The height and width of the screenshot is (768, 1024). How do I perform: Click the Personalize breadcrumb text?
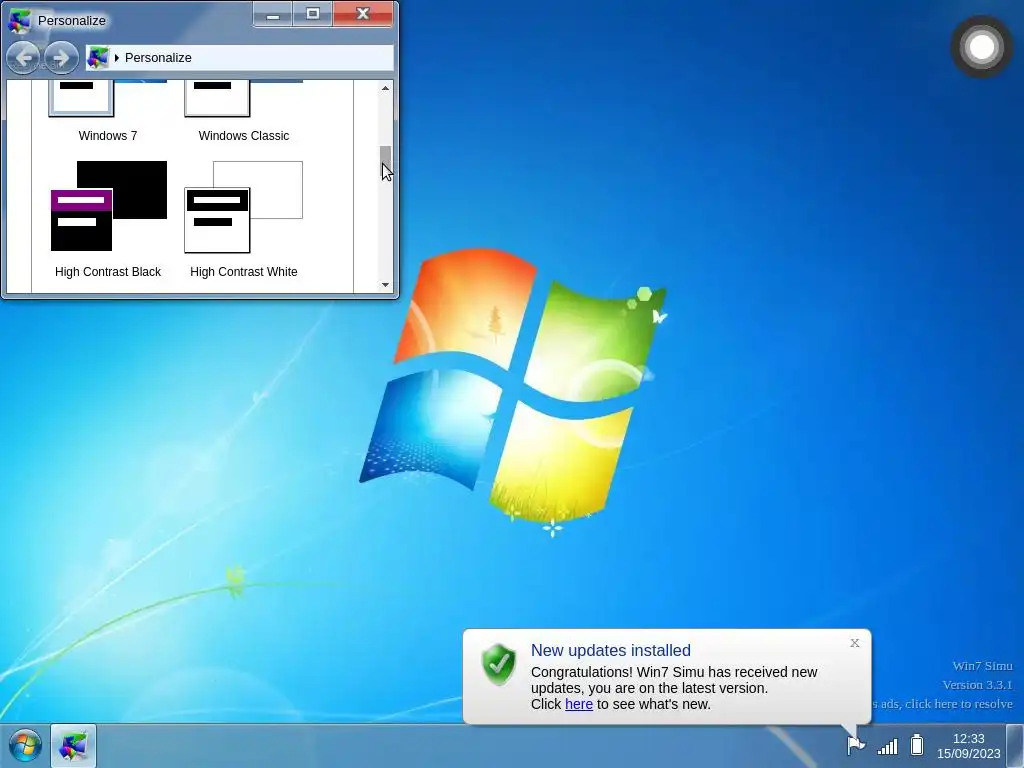click(x=158, y=57)
